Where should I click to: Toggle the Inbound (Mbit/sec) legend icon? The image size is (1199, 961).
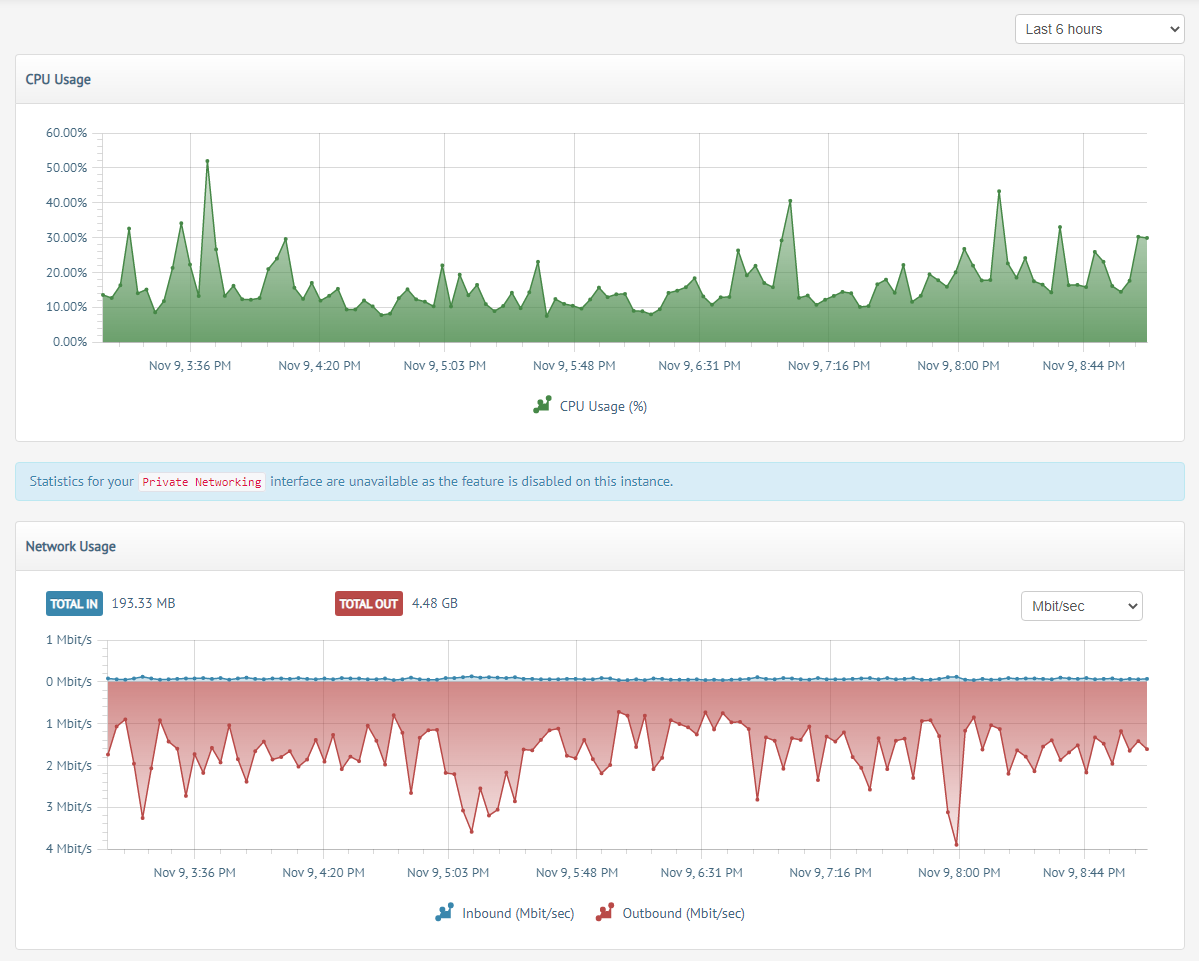pos(444,912)
